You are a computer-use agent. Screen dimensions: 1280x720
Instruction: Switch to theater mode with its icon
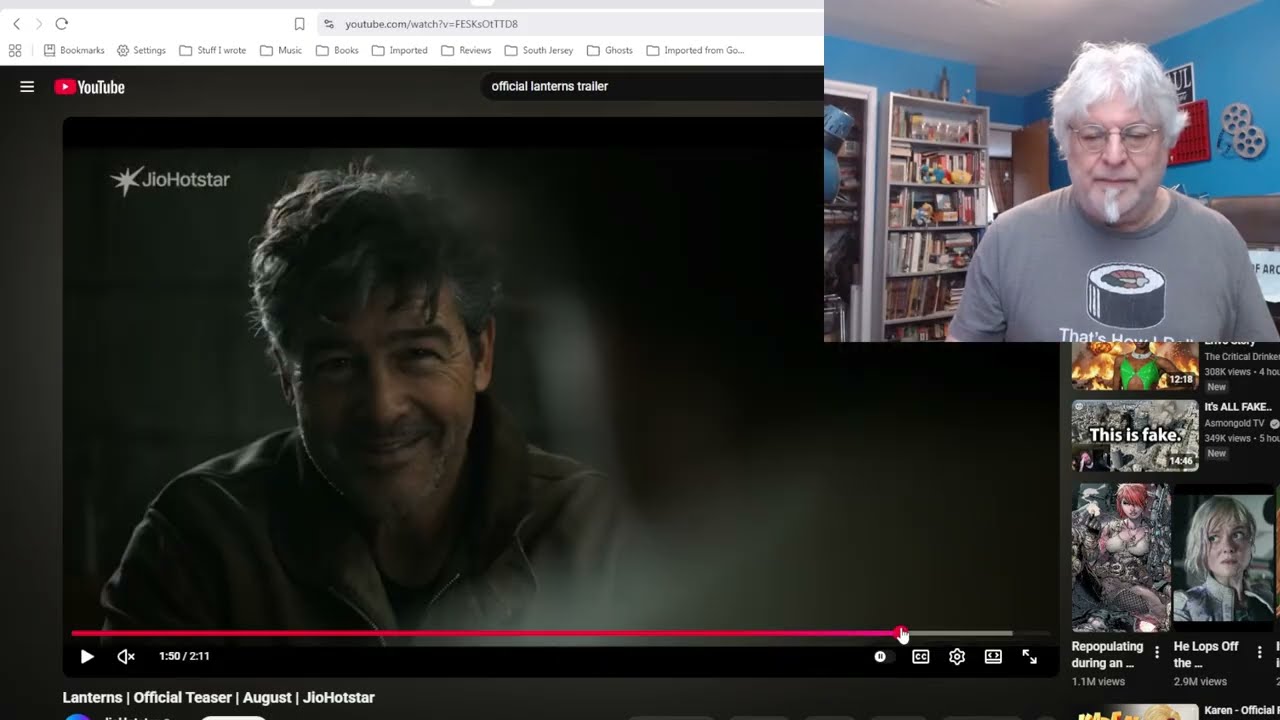tap(993, 657)
